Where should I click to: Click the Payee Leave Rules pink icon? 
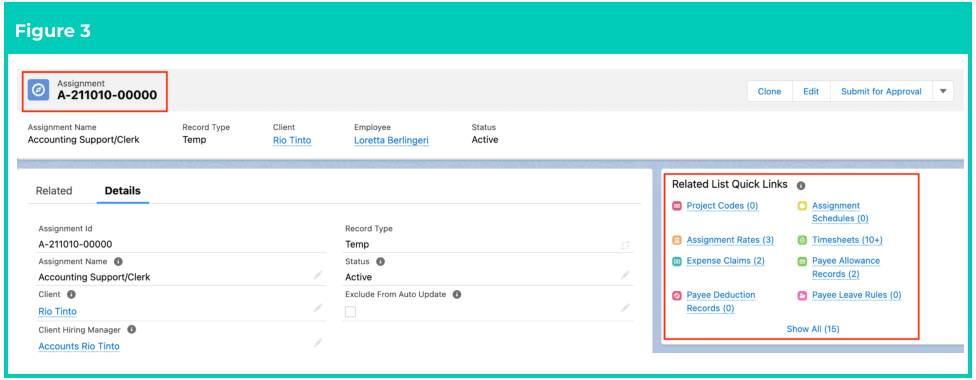[802, 295]
